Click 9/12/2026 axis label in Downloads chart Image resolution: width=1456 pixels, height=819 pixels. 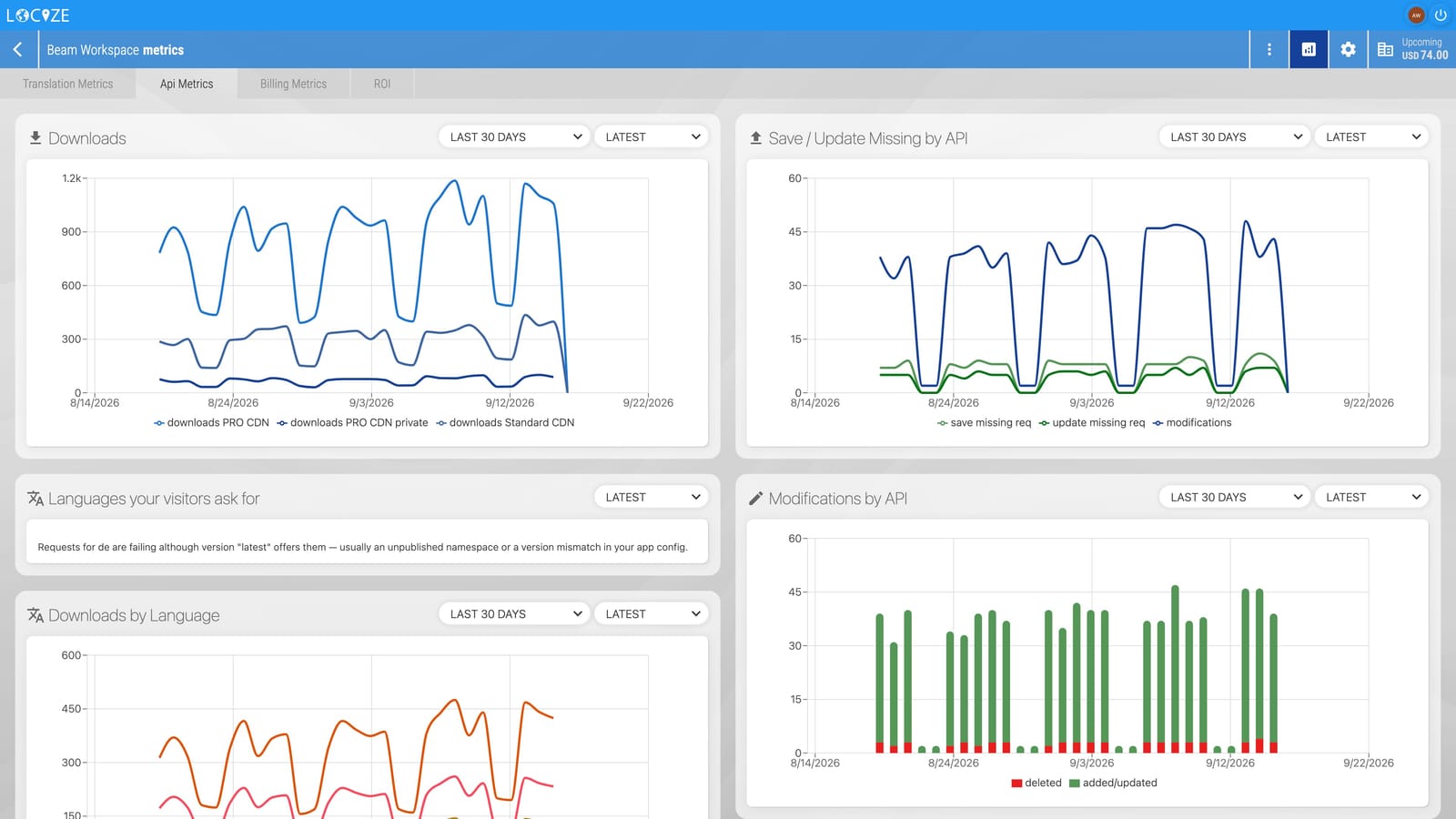(x=510, y=403)
